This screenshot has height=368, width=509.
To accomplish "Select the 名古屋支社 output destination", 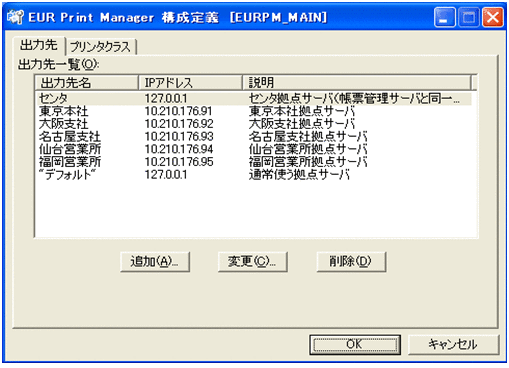I will pos(69,136).
